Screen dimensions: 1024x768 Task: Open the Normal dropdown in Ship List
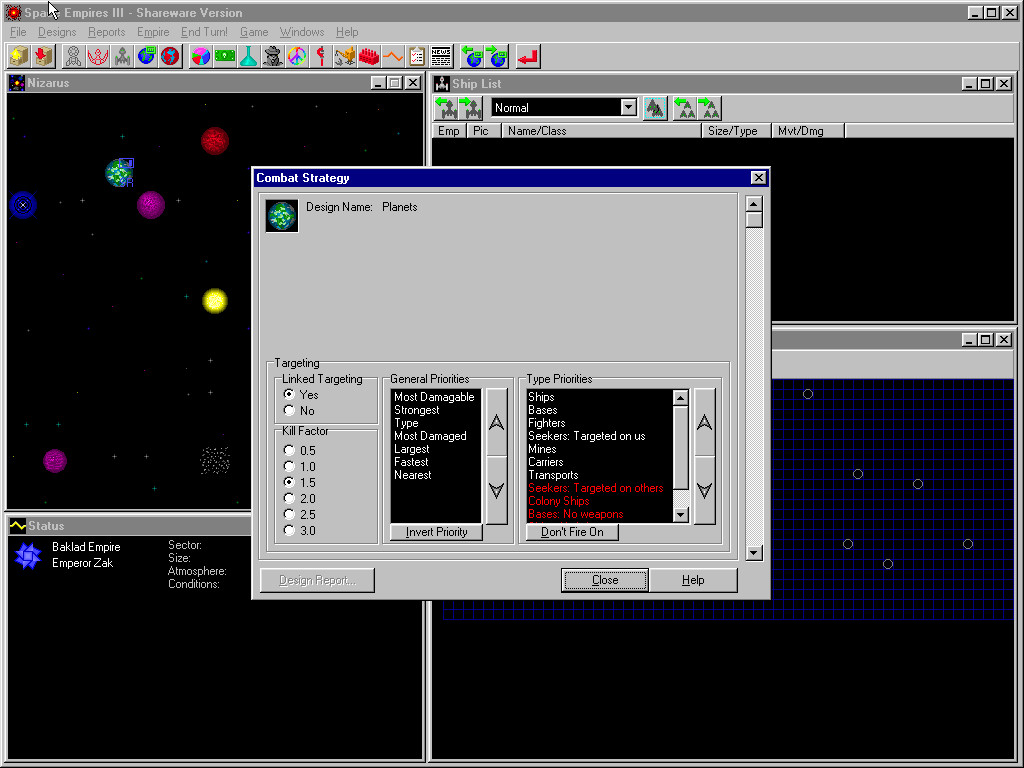tap(628, 108)
